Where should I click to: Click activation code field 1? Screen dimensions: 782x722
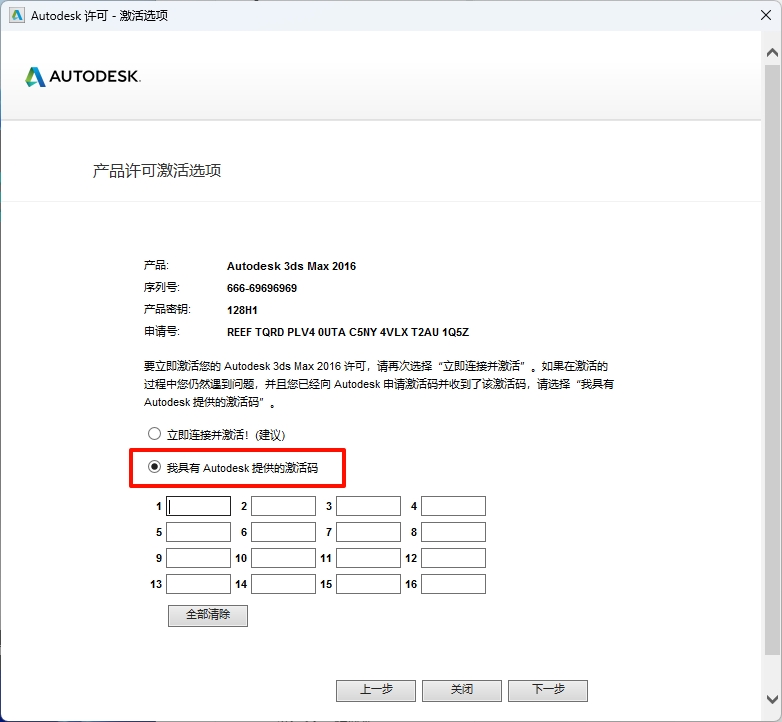[x=198, y=506]
